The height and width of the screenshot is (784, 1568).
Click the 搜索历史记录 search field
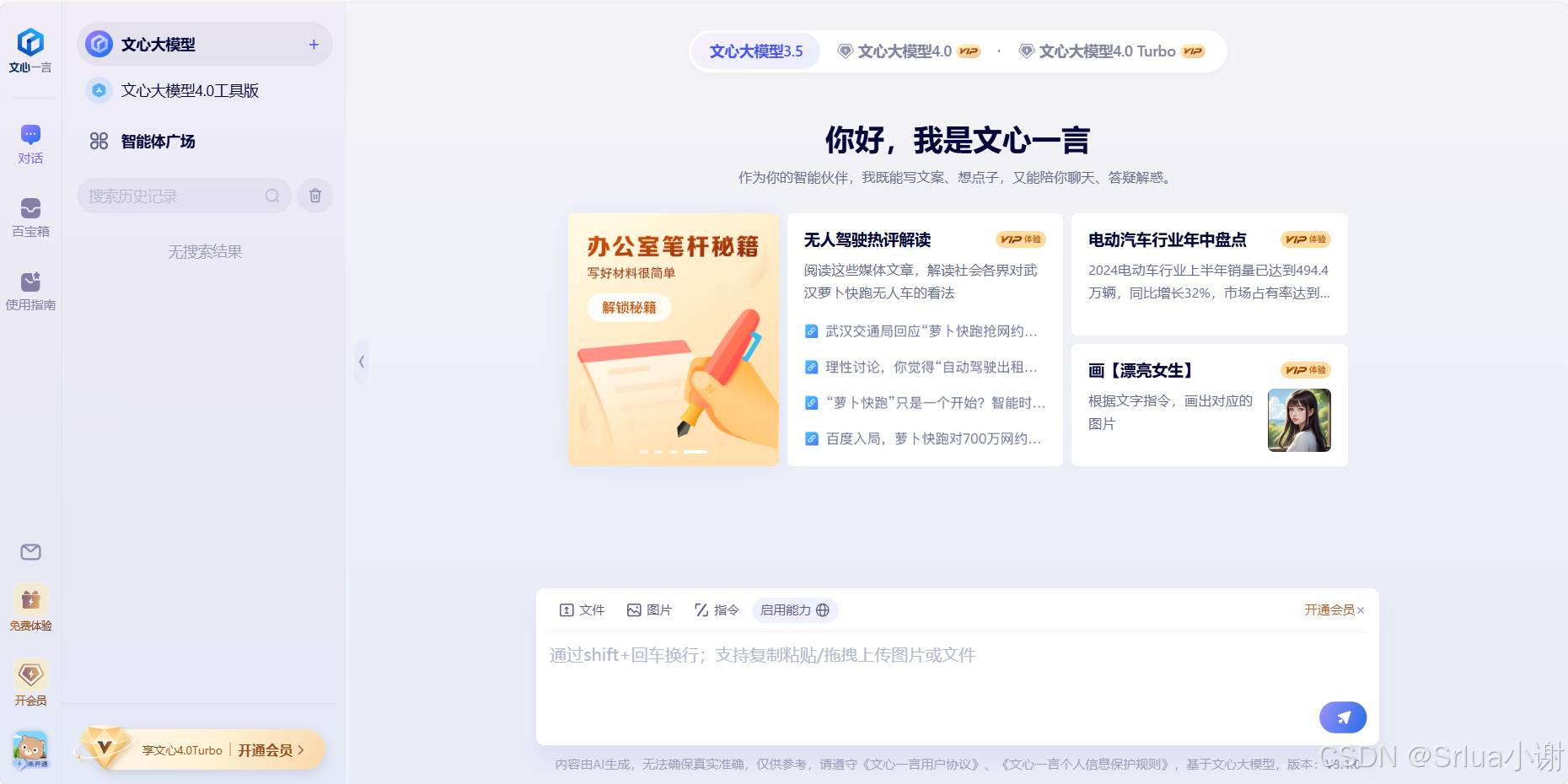(184, 196)
